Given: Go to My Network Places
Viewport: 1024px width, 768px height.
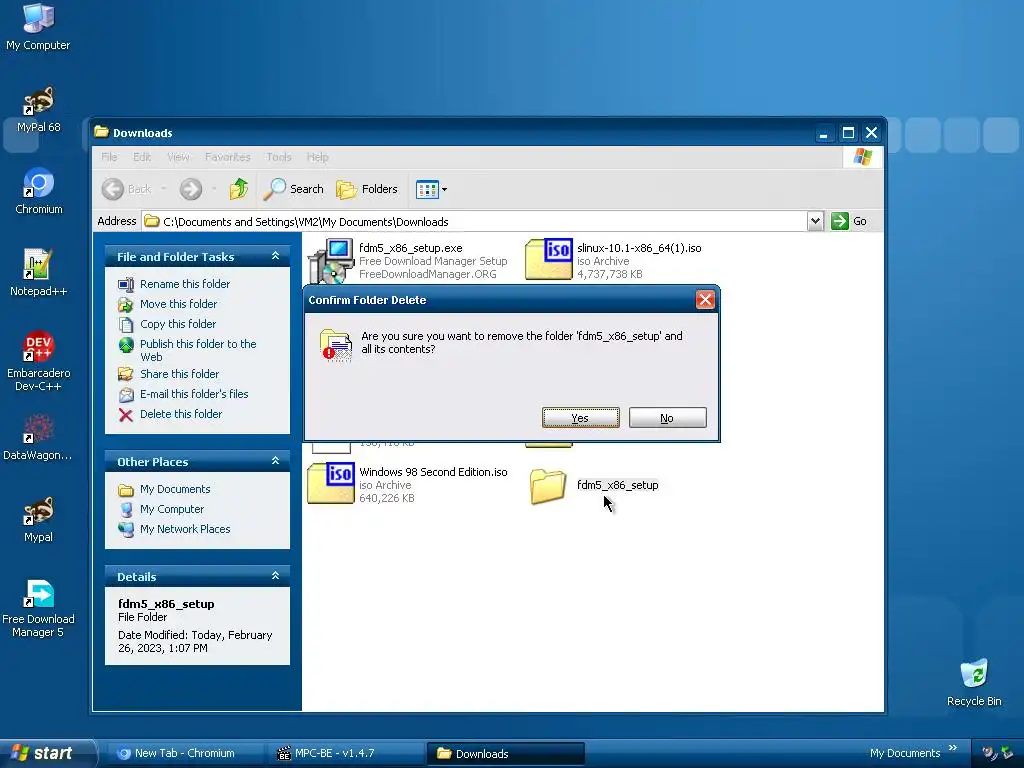Looking at the screenshot, I should point(185,529).
